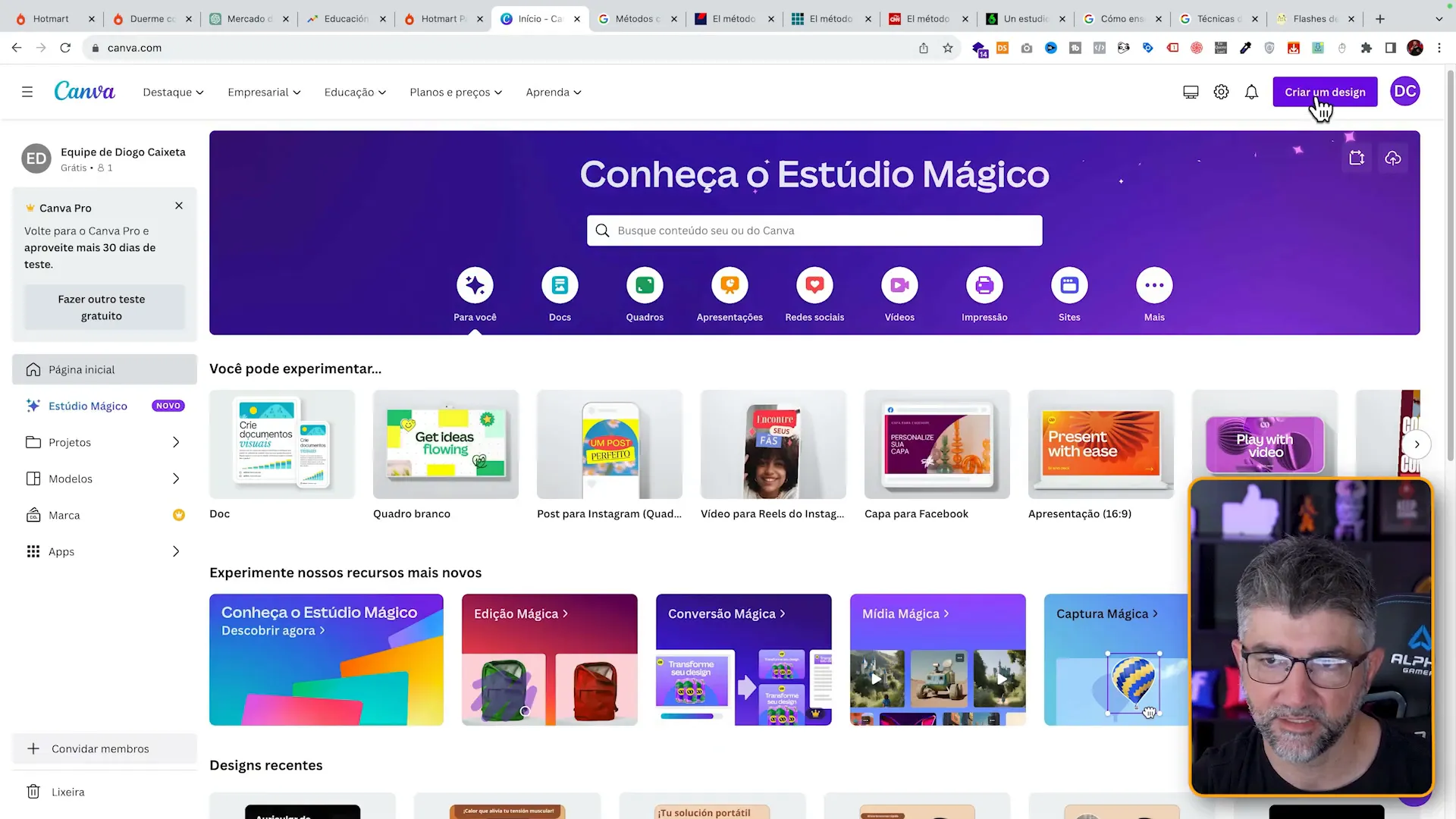Viewport: 1456px width, 819px height.
Task: Go to Página inicial in sidebar
Action: coord(105,369)
